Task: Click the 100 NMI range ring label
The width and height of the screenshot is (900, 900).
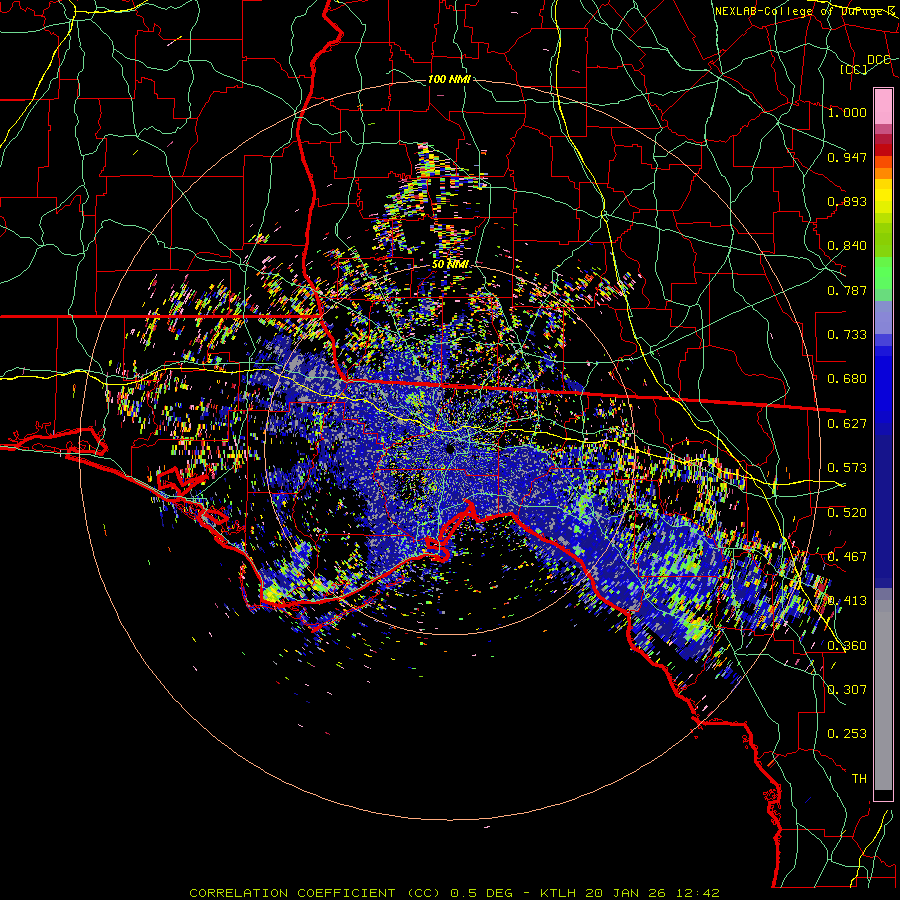Action: pyautogui.click(x=449, y=79)
